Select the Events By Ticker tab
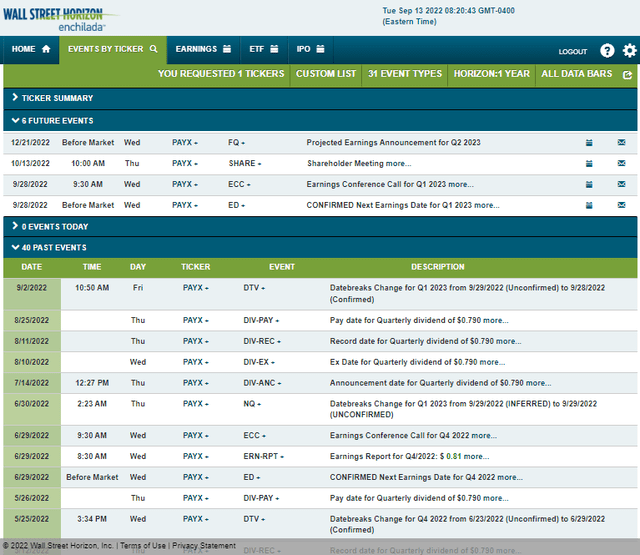The width and height of the screenshot is (640, 555). (113, 49)
